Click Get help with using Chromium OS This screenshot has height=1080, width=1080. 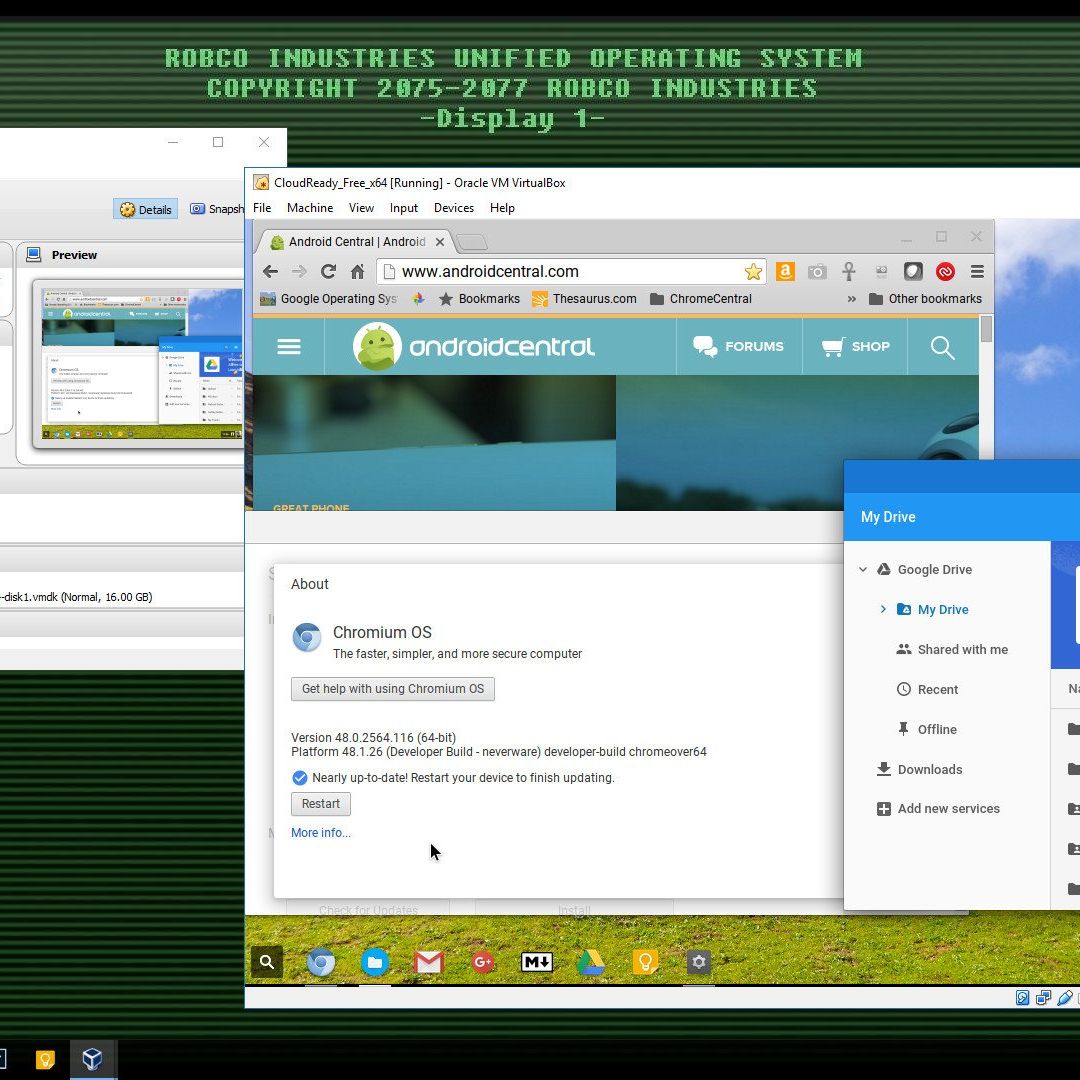click(x=393, y=689)
